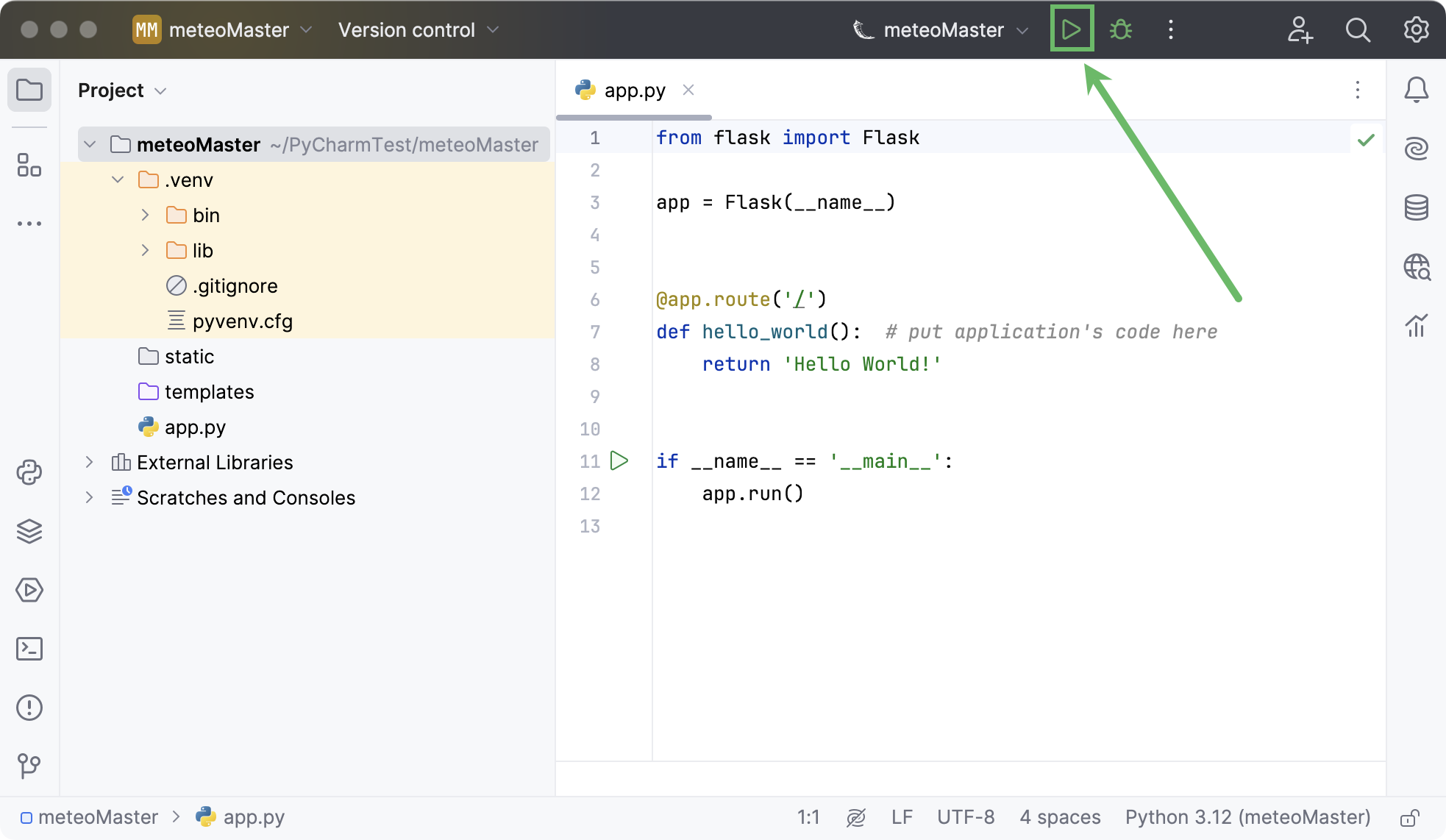Open the IDE Settings gear icon
The width and height of the screenshot is (1446, 840).
point(1415,30)
